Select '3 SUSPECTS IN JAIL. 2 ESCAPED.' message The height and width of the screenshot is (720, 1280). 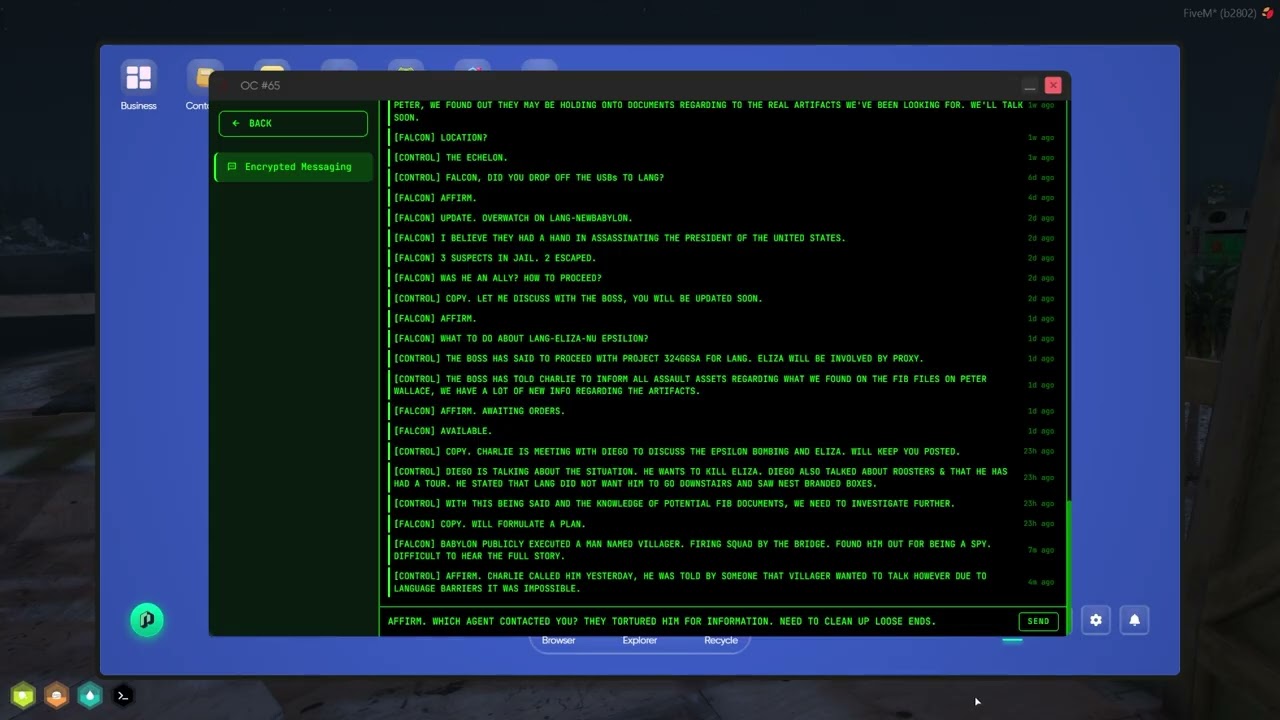722,258
